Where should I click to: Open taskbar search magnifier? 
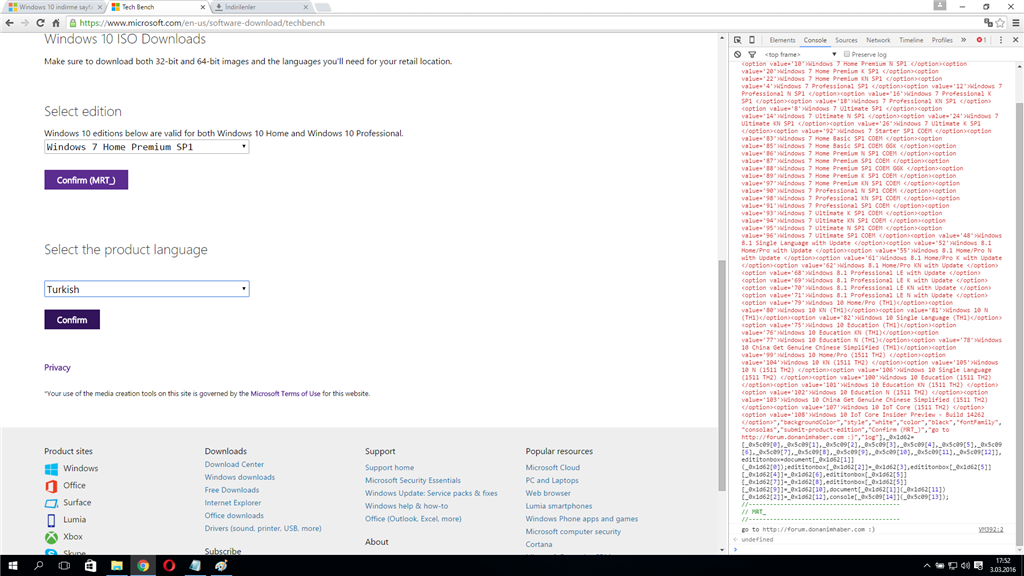tap(39, 566)
